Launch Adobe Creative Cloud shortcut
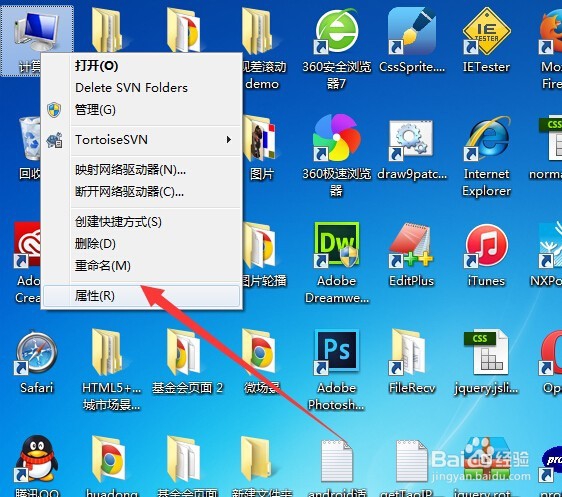This screenshot has width=562, height=497. [x=27, y=245]
